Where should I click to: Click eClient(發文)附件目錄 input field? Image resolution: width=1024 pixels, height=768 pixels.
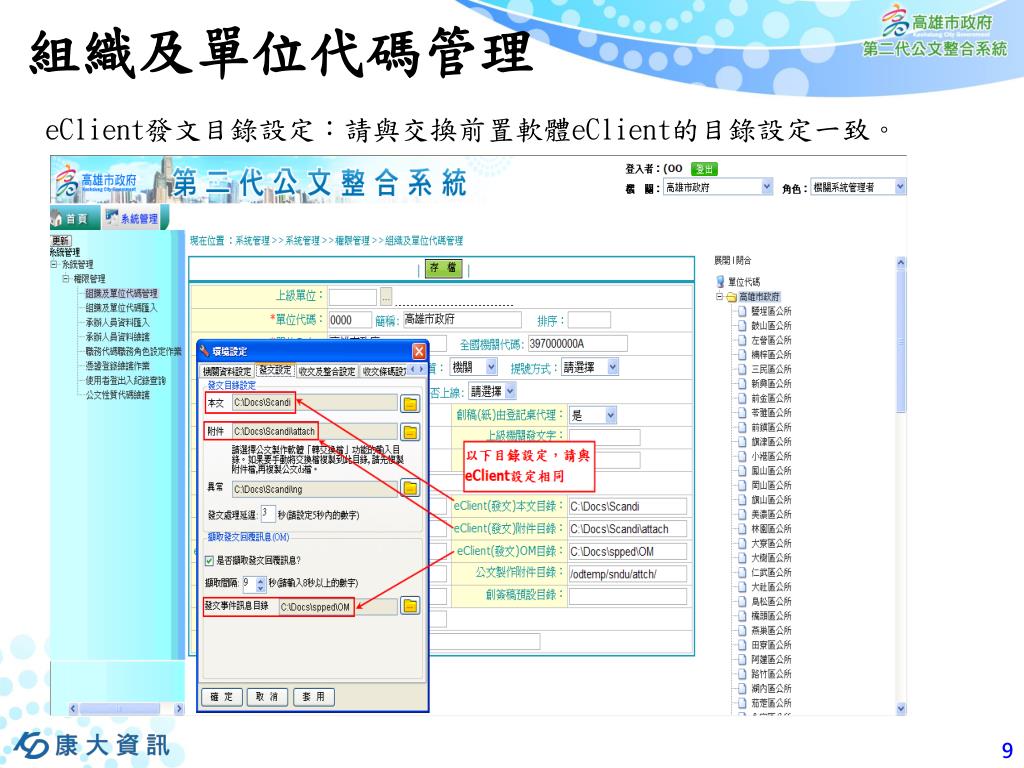pos(628,529)
